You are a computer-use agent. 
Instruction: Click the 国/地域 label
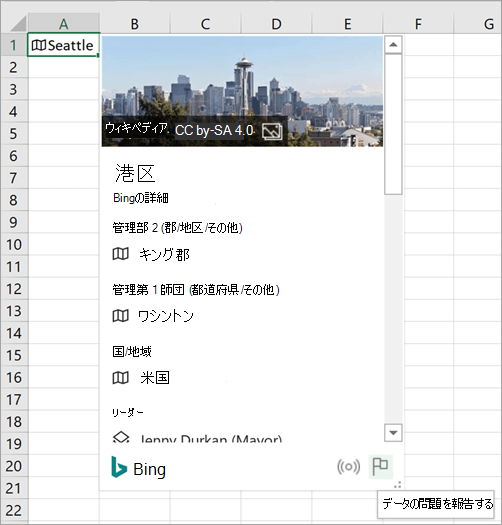pyautogui.click(x=132, y=352)
